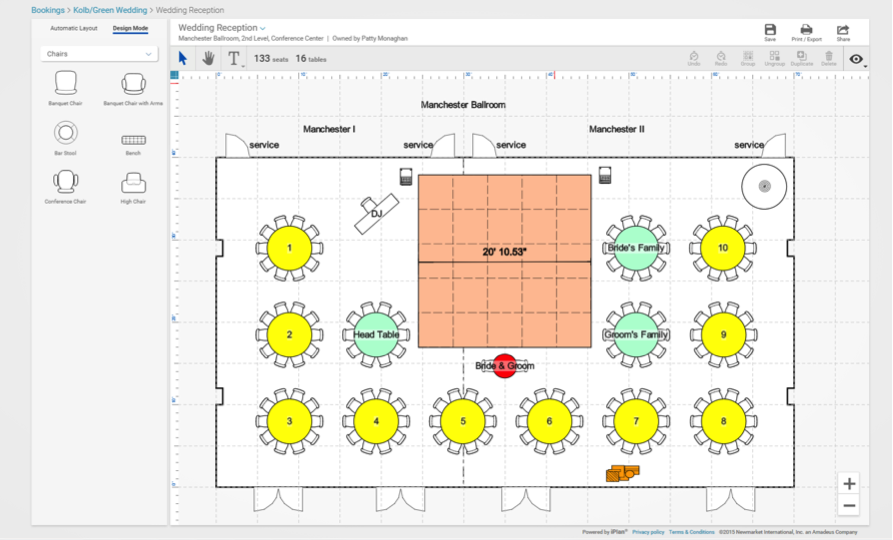Pick the Banquet Chair item
The image size is (893, 540).
65,88
